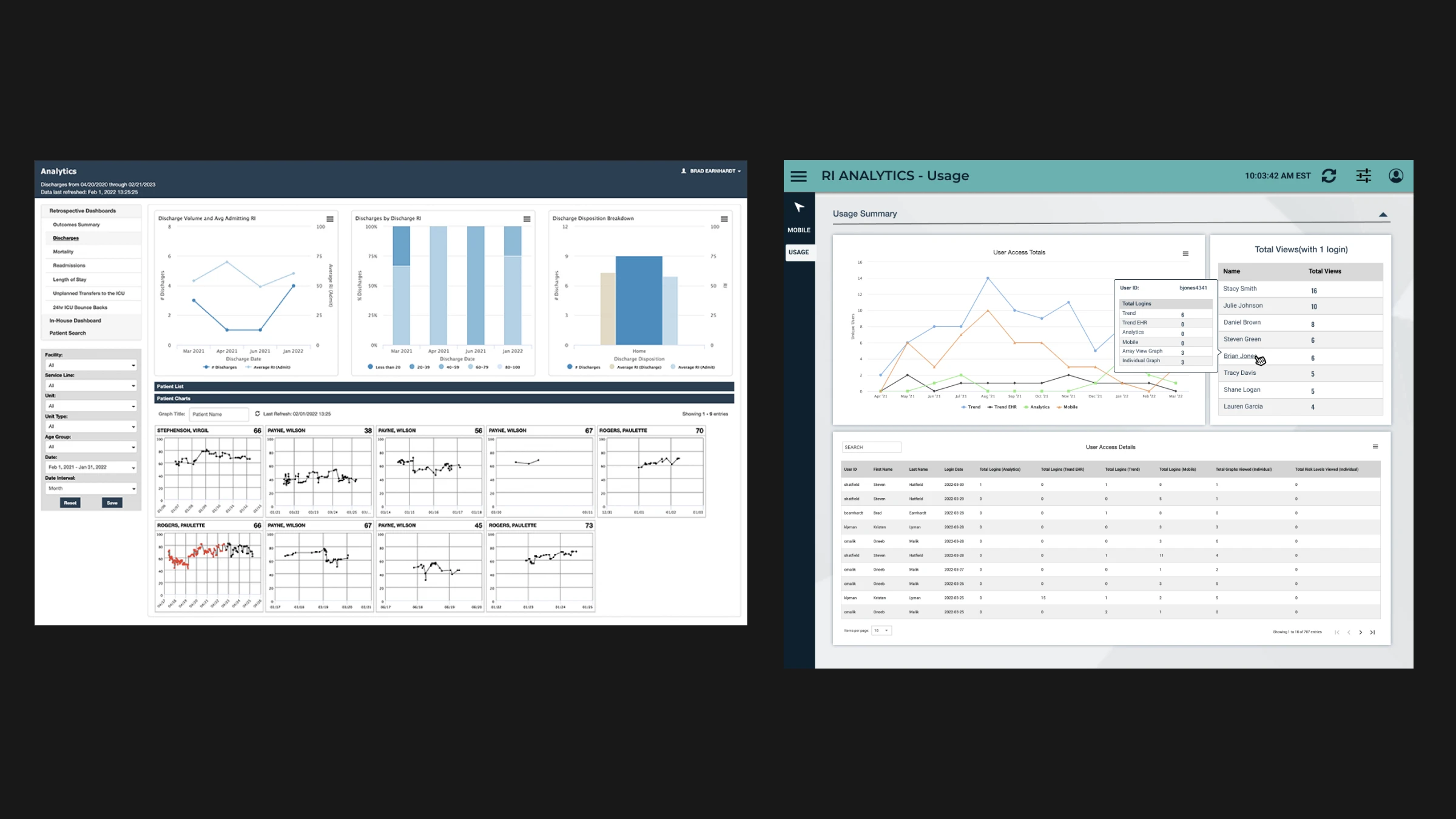Open the Service Line dropdown
The height and width of the screenshot is (819, 1456).
(x=92, y=385)
